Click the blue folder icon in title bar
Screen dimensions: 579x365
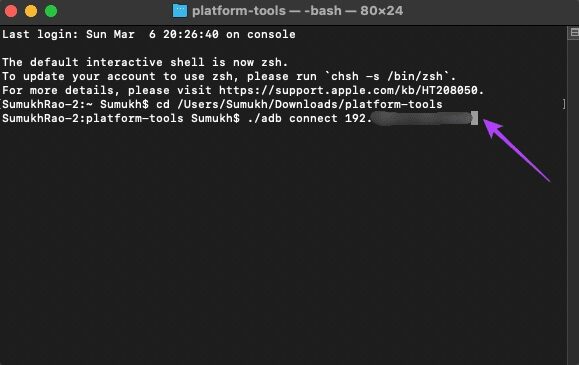point(180,11)
